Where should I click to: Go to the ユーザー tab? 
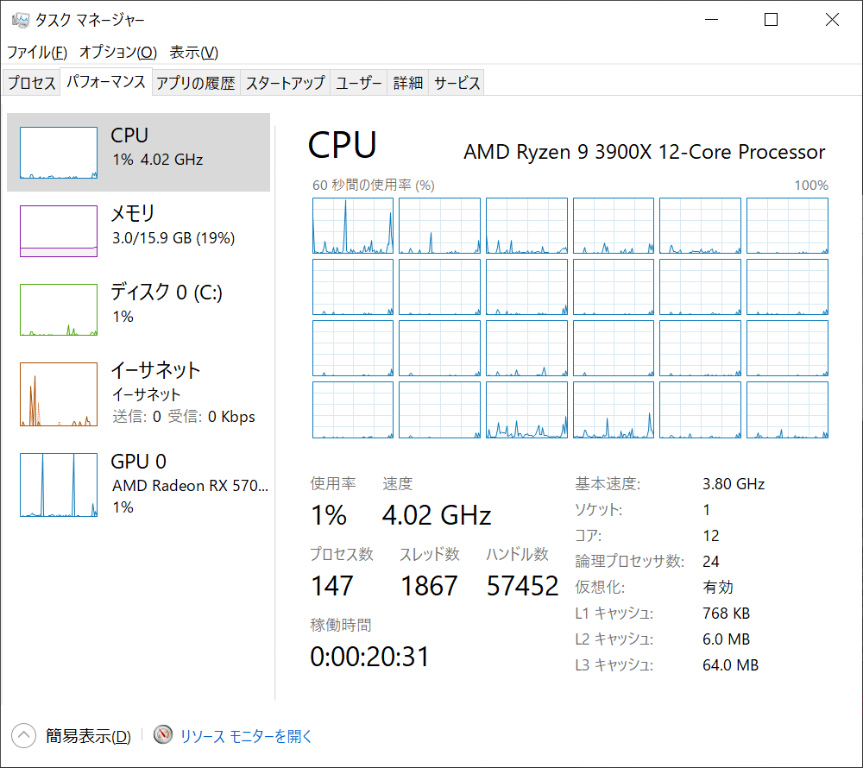click(x=358, y=84)
